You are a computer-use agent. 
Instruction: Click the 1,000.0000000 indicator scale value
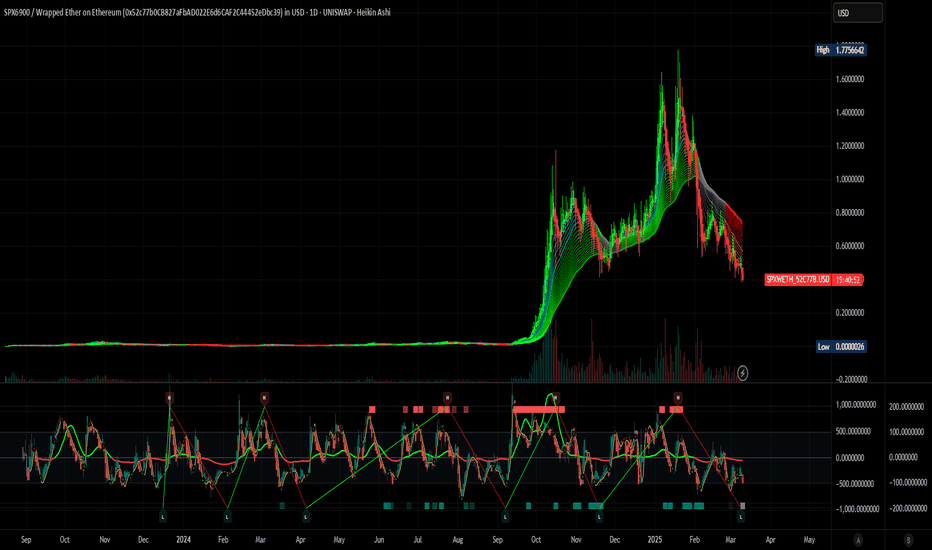[x=855, y=405]
